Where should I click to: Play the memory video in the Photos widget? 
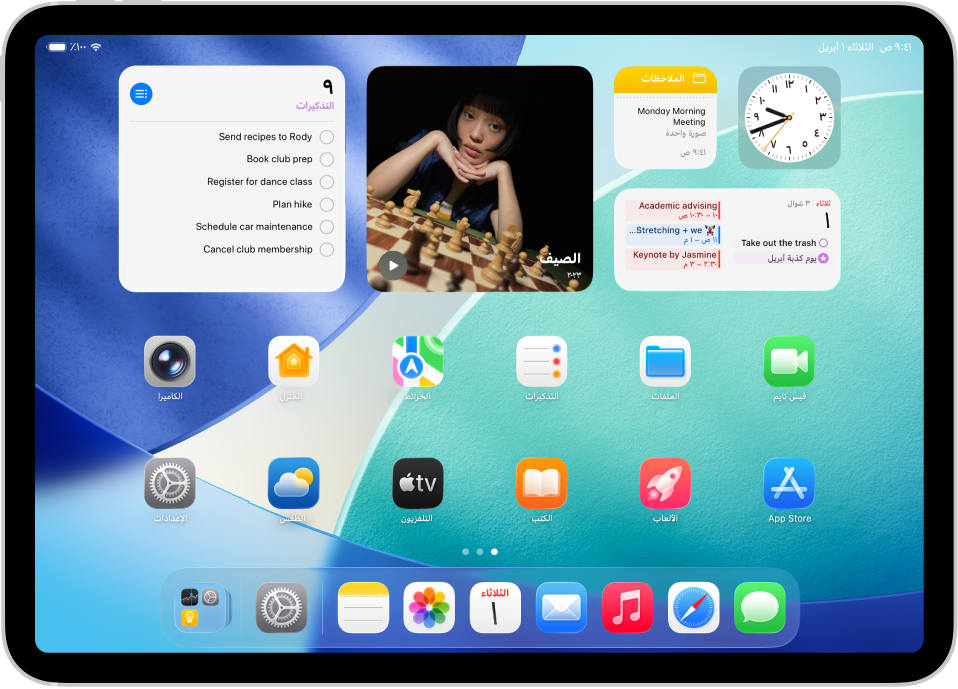393,266
